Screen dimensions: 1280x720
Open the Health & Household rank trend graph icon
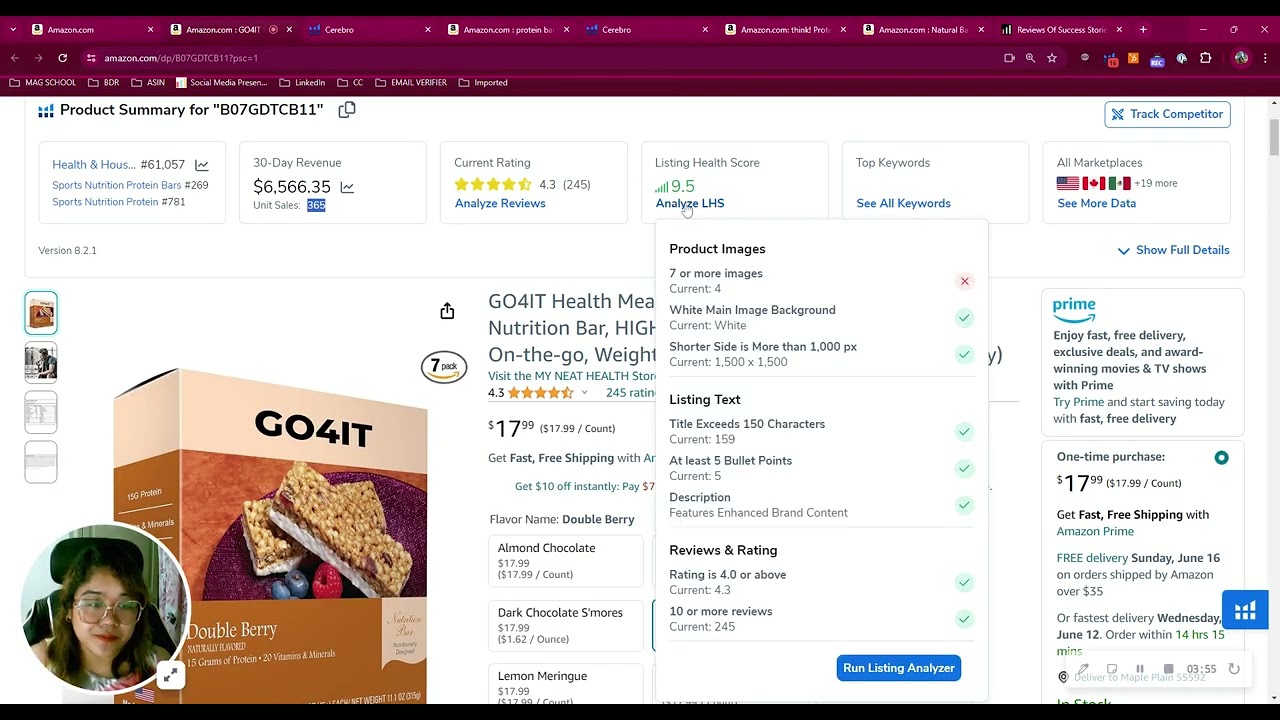click(x=202, y=165)
